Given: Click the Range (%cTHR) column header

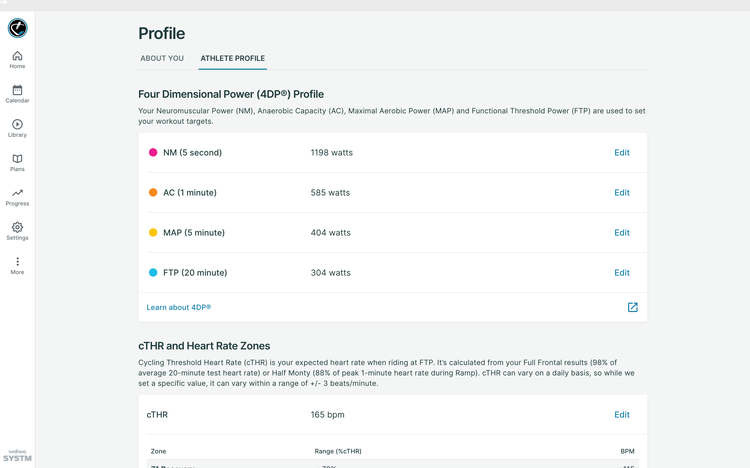Looking at the screenshot, I should click(338, 451).
